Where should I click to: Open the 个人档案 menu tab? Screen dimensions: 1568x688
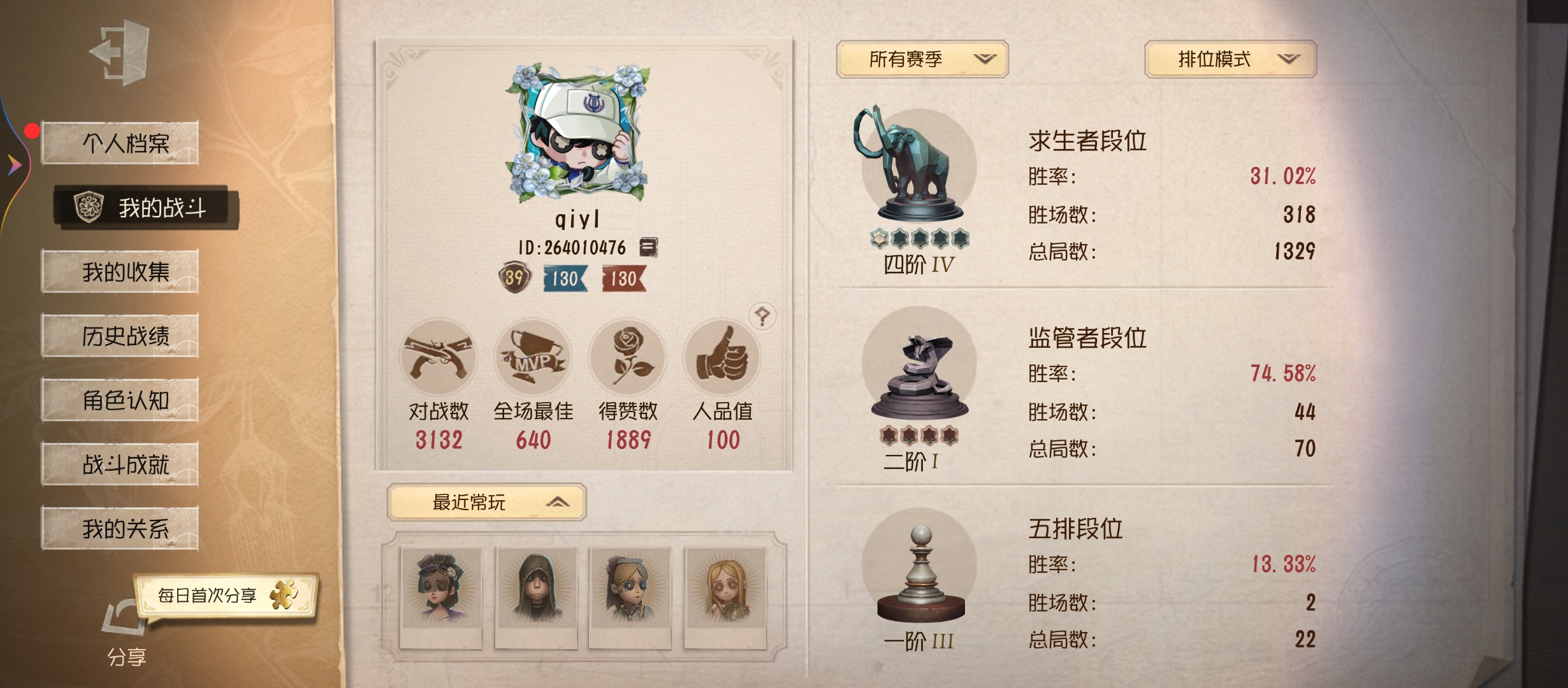coord(120,143)
